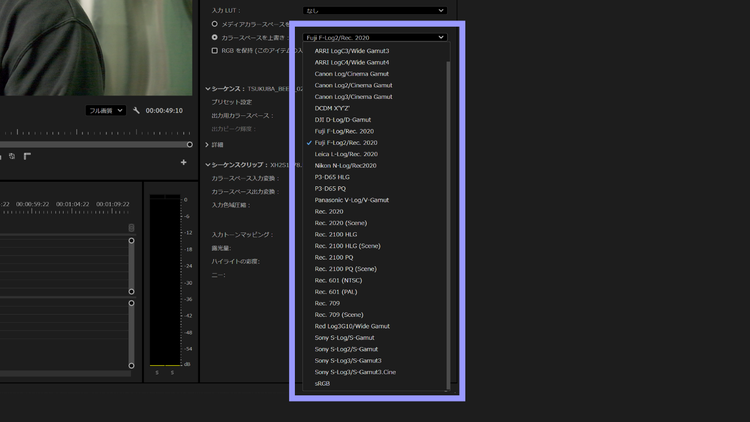Collapse the シーケンス section
The height and width of the screenshot is (422, 750).
(x=208, y=89)
